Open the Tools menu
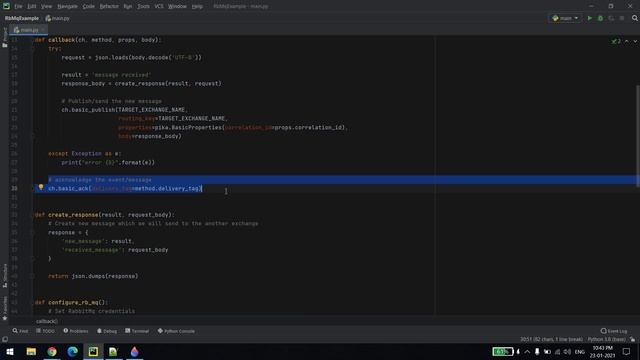The image size is (640, 360). pos(143,7)
